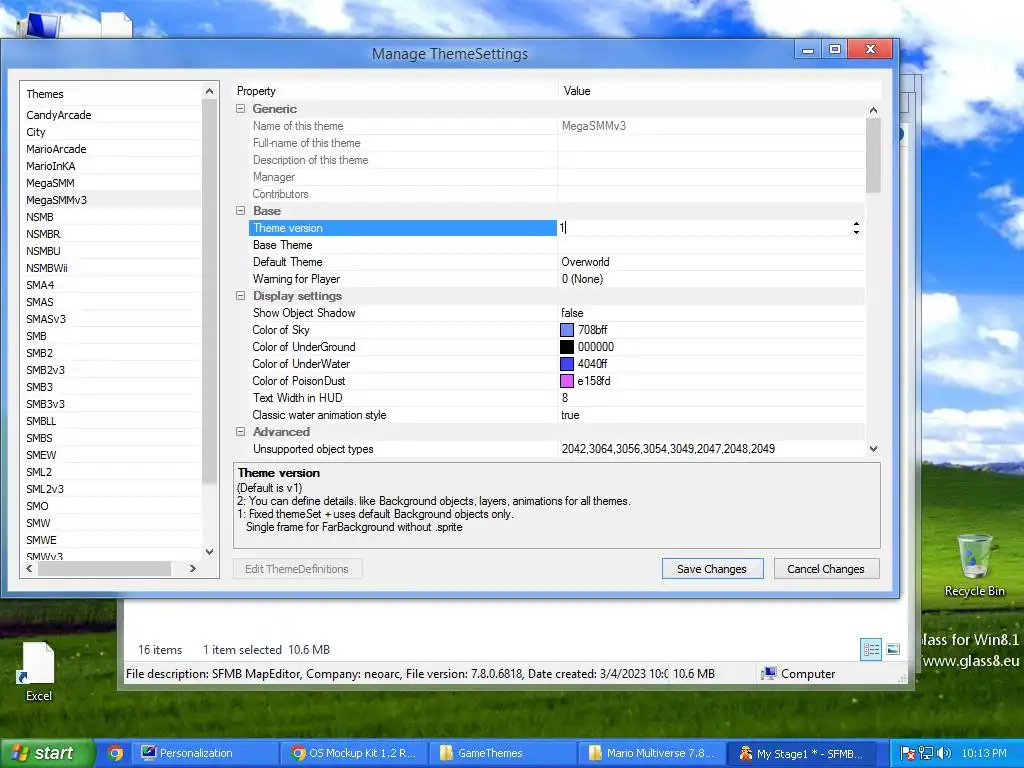This screenshot has height=768, width=1024.
Task: Open the Excel desktop shortcut
Action: pos(39,671)
